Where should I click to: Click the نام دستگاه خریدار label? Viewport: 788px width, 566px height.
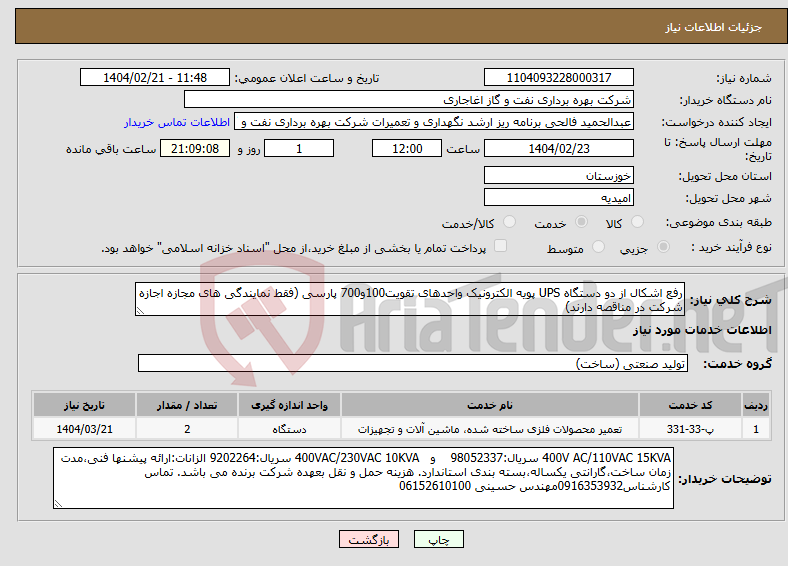click(726, 101)
